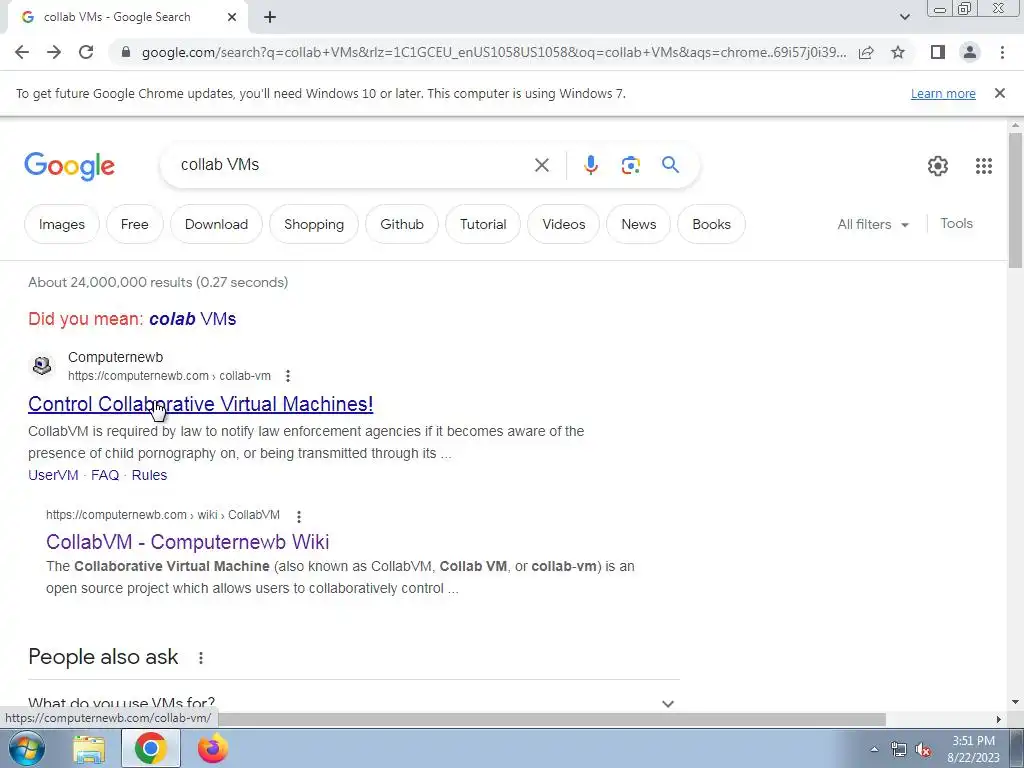Open the Rules sitelink
This screenshot has height=768, width=1024.
[149, 475]
